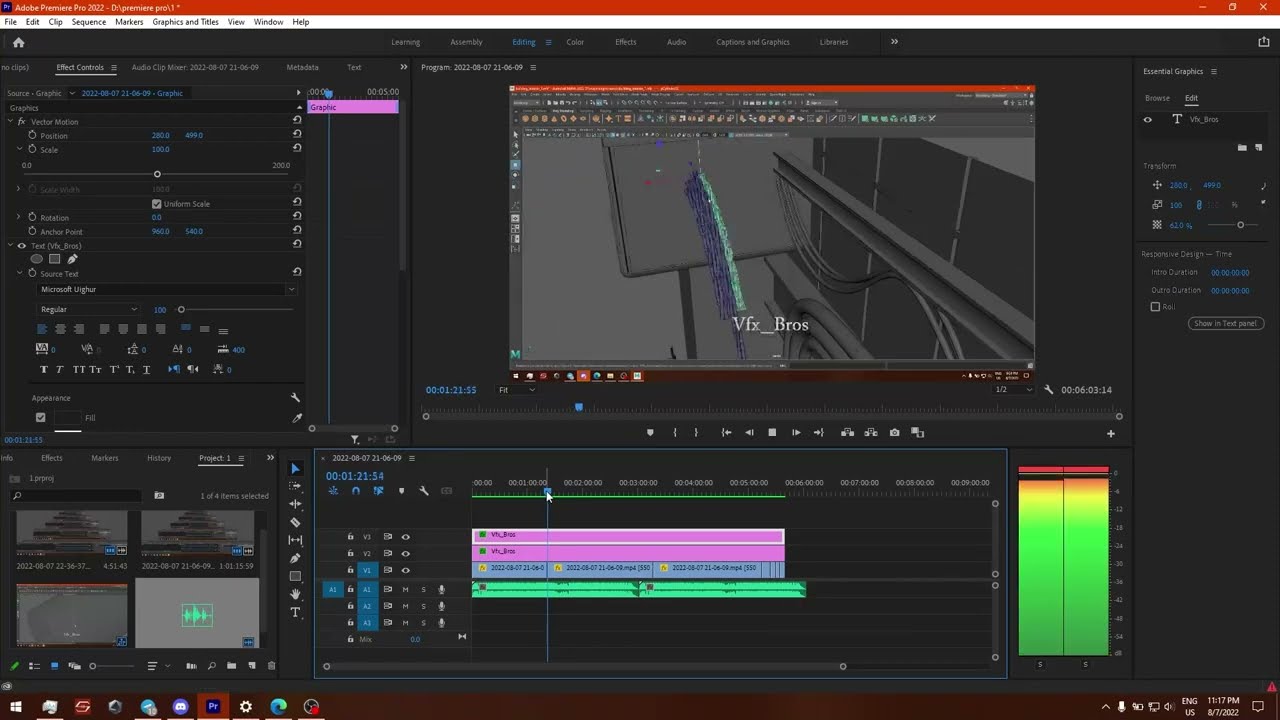1280x720 pixels.
Task: Select the Ripple Edit tool
Action: pyautogui.click(x=295, y=504)
